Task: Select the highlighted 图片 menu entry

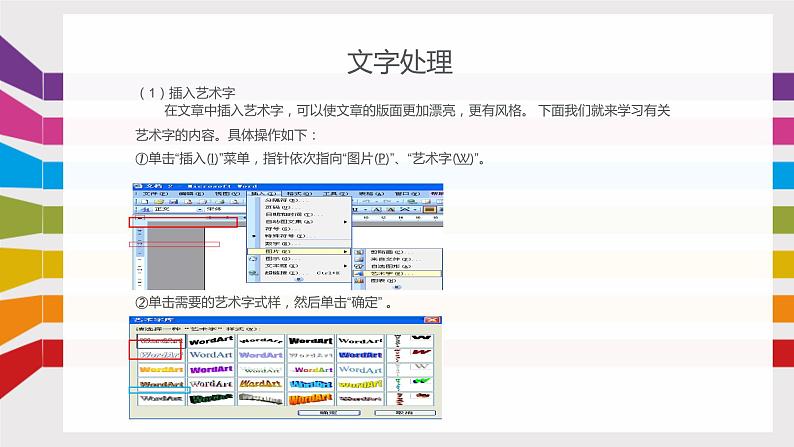Action: [x=299, y=252]
